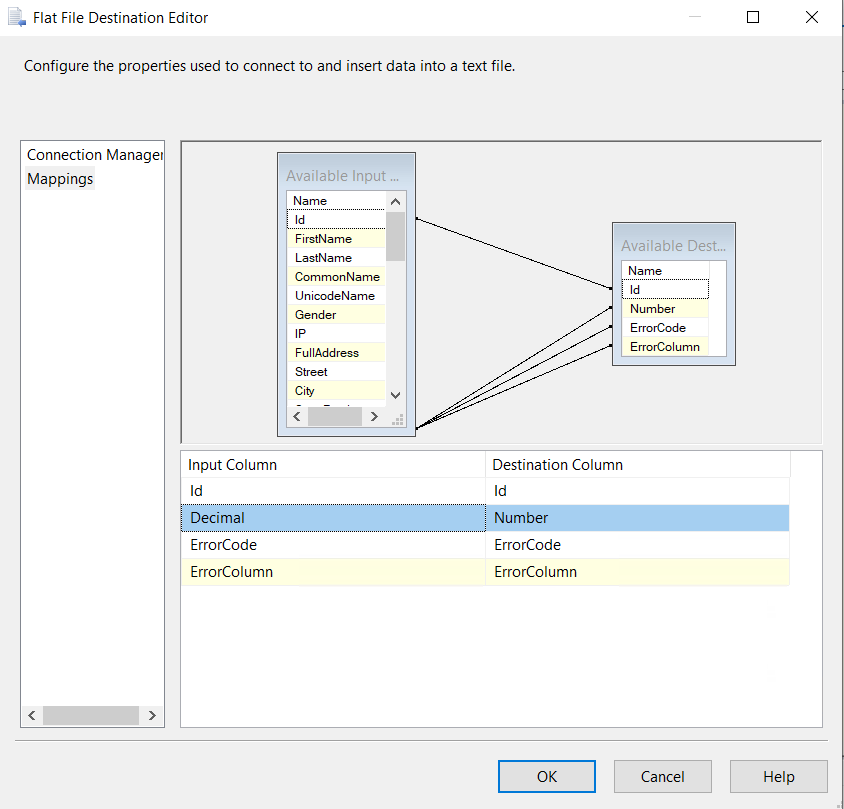
Task: Cancel the editor dialog
Action: (x=662, y=776)
